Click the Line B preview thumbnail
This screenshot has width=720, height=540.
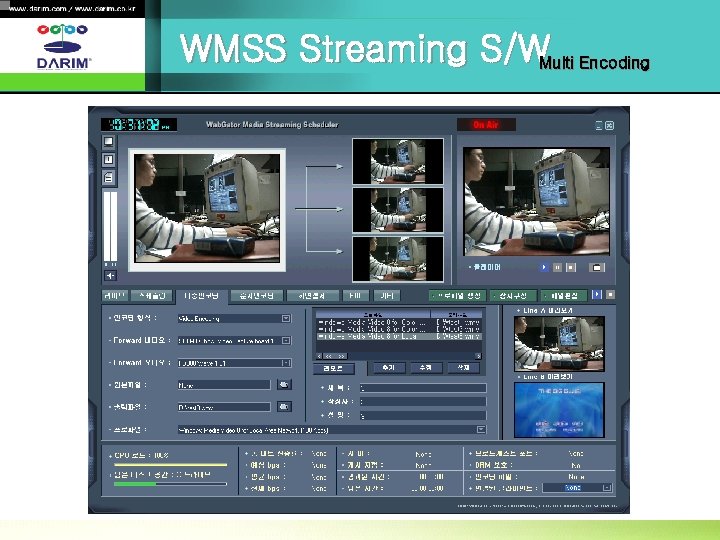point(559,410)
